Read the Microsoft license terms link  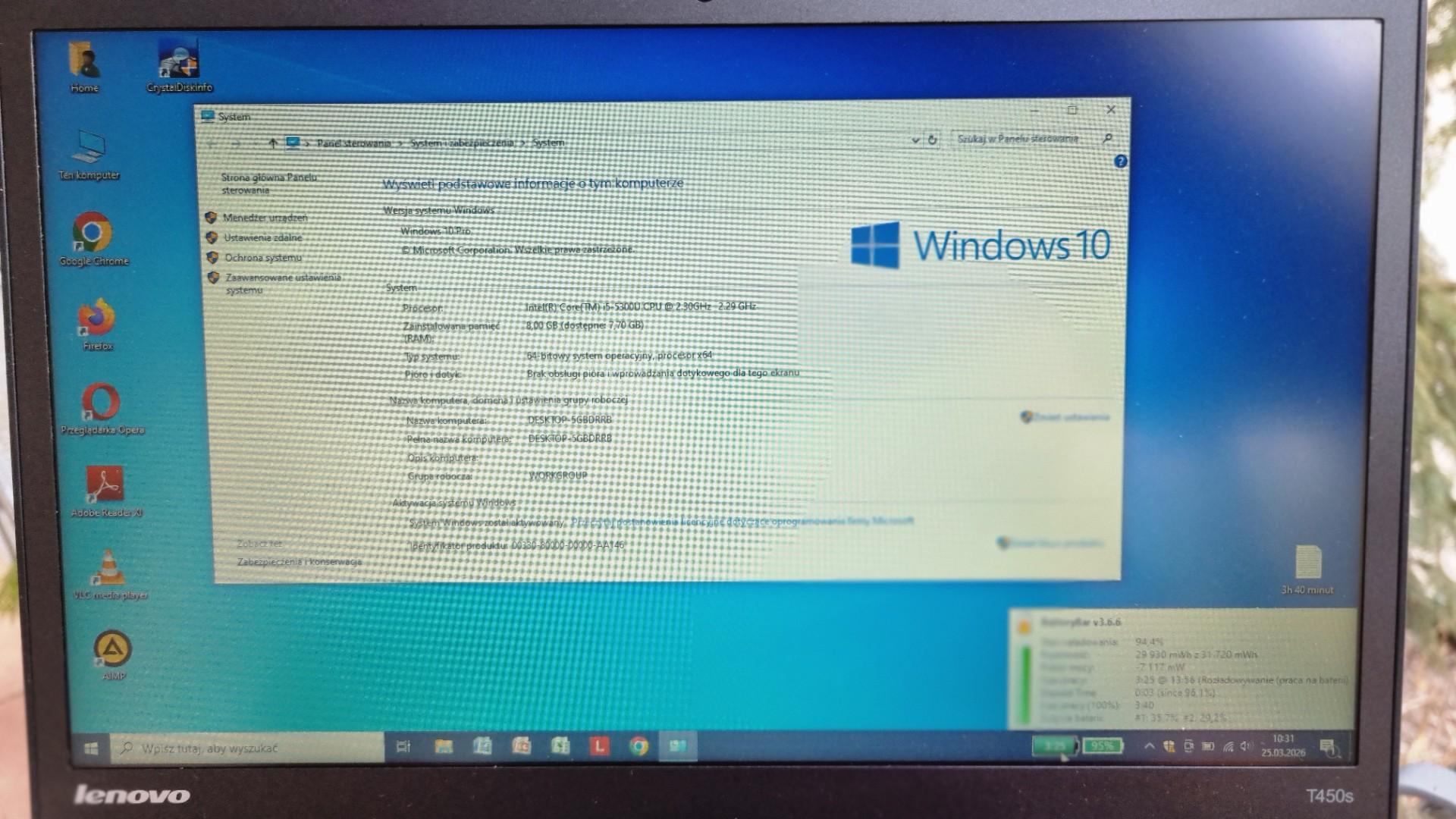click(x=742, y=522)
